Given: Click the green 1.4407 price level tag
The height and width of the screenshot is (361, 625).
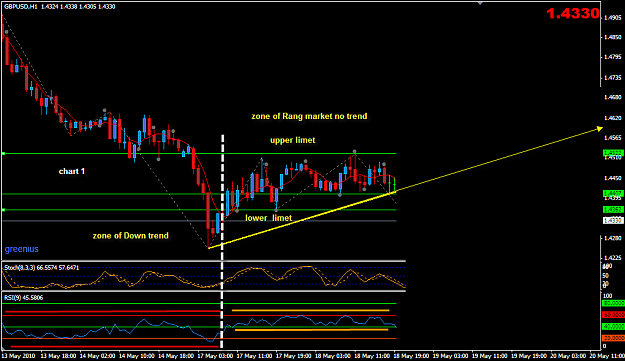Looking at the screenshot, I should point(613,194).
